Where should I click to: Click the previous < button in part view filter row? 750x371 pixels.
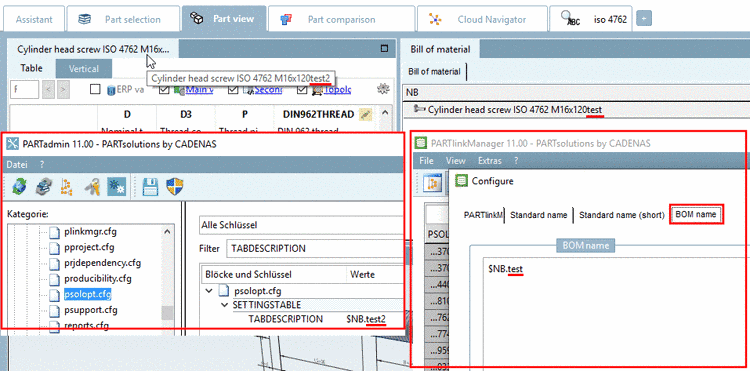48,89
